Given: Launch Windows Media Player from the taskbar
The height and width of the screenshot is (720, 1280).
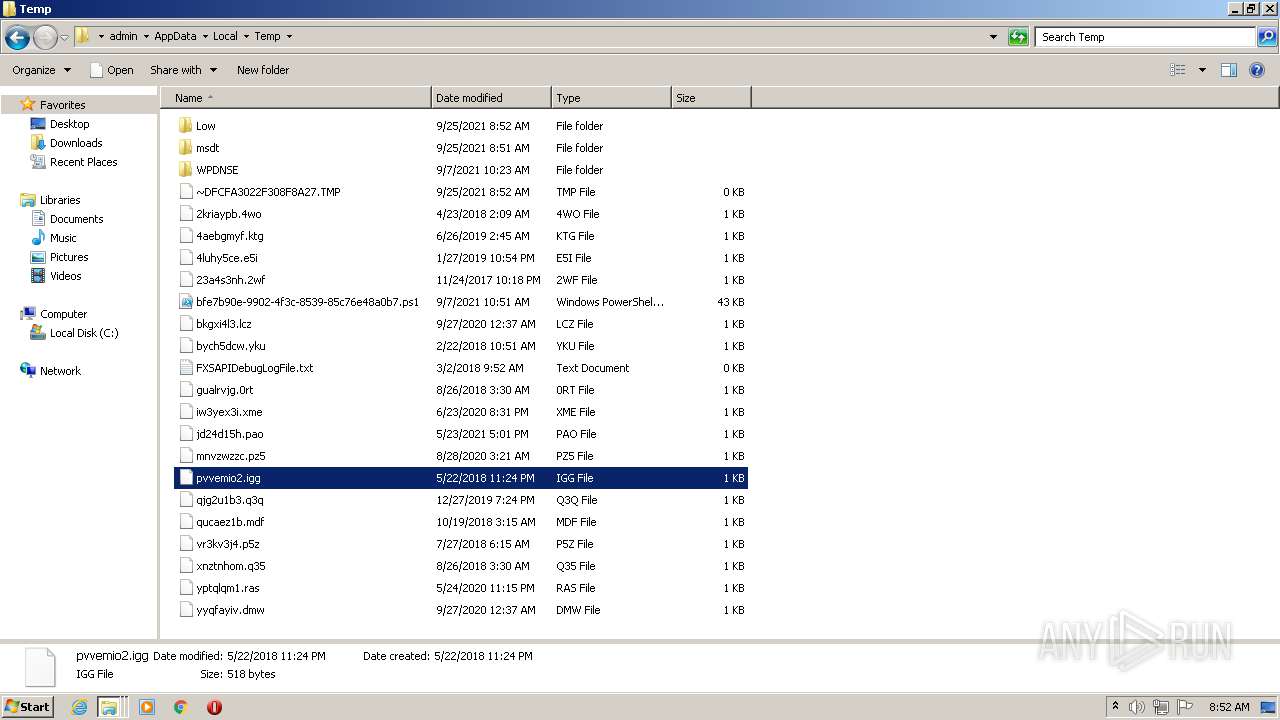Looking at the screenshot, I should [x=147, y=707].
